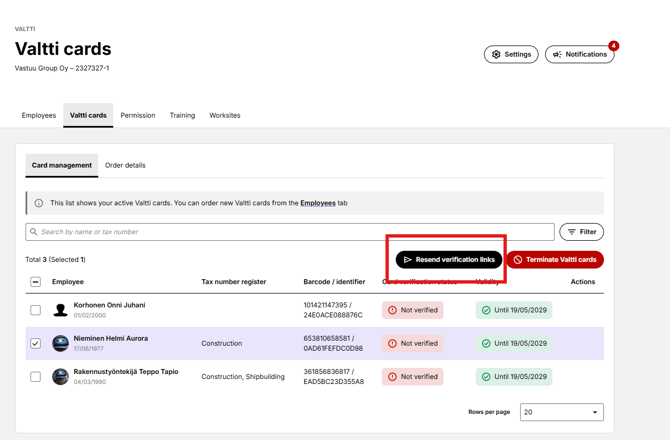Click the magnifier icon in the search box
The image size is (670, 440).
pyautogui.click(x=34, y=232)
